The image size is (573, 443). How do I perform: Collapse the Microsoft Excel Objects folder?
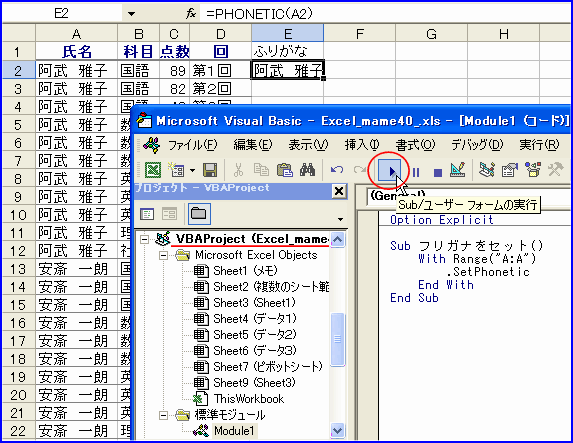pyautogui.click(x=164, y=255)
